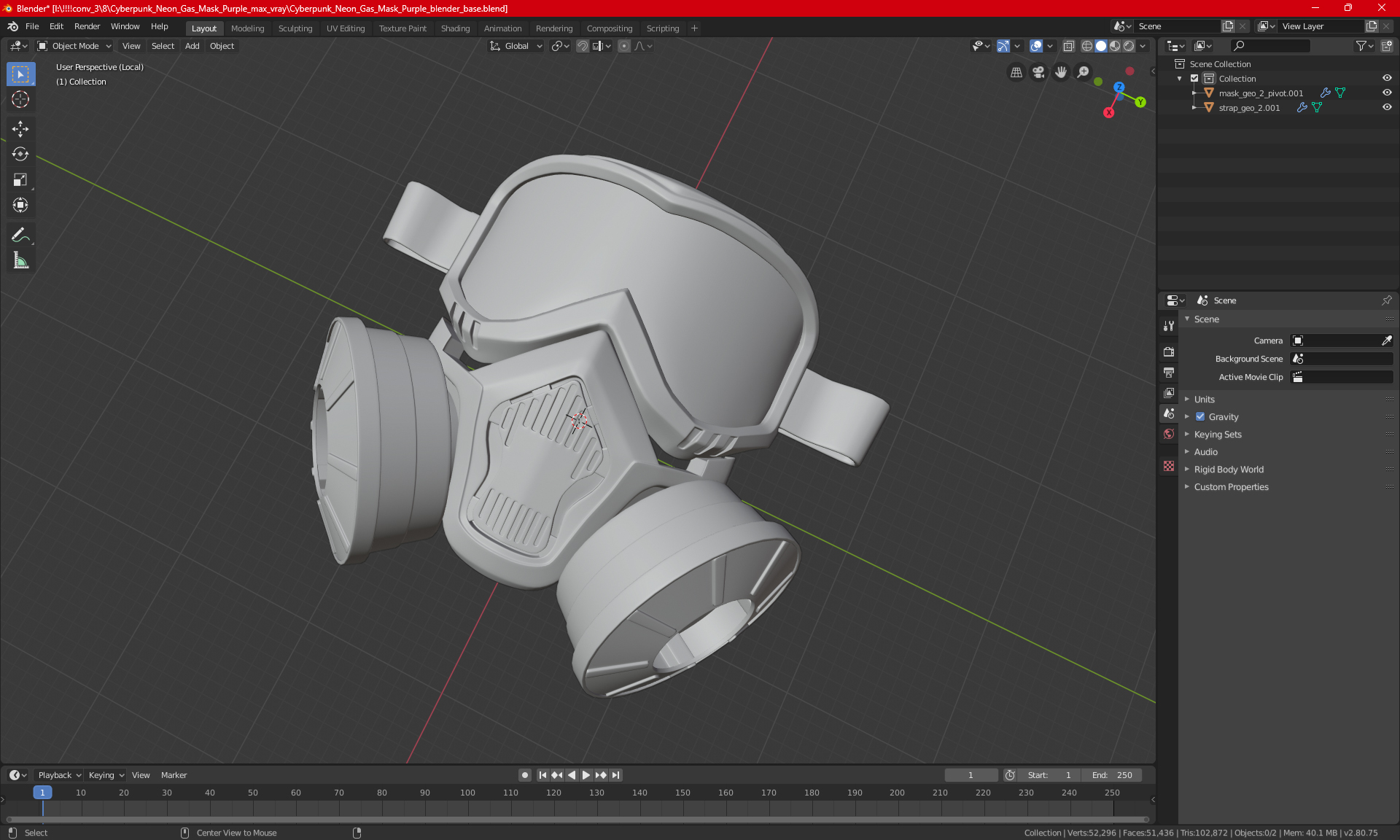Toggle camera view in viewport
Screen dimensions: 1400x840
pos(1038,72)
